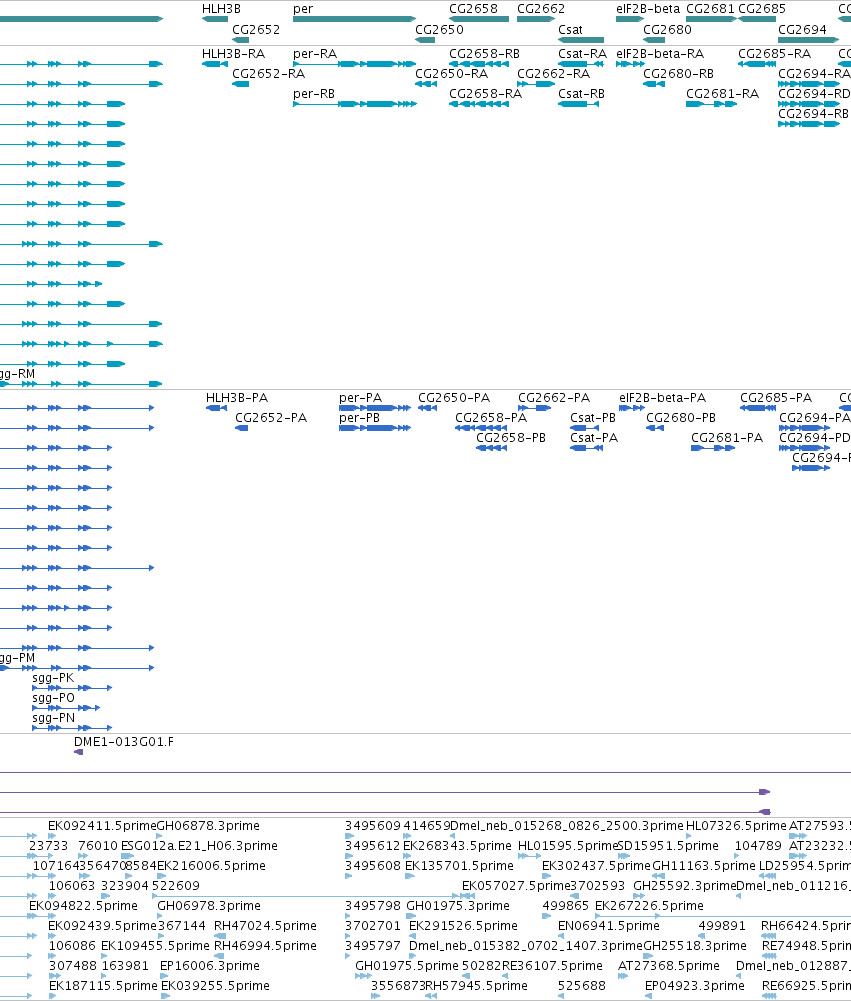Select the sgg-PO CDS label
Viewport: 851px width, 1001px height.
pos(54,698)
